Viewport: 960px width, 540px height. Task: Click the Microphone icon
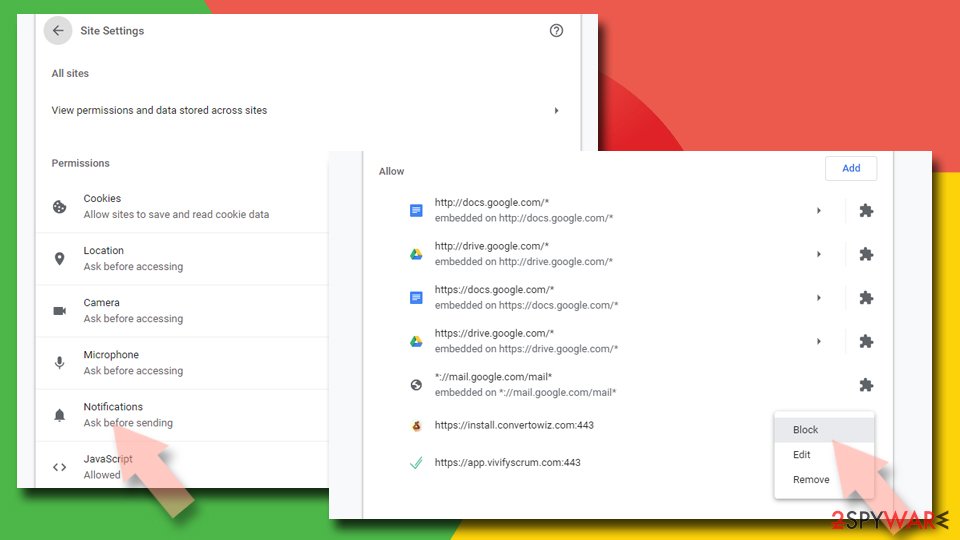pos(59,363)
